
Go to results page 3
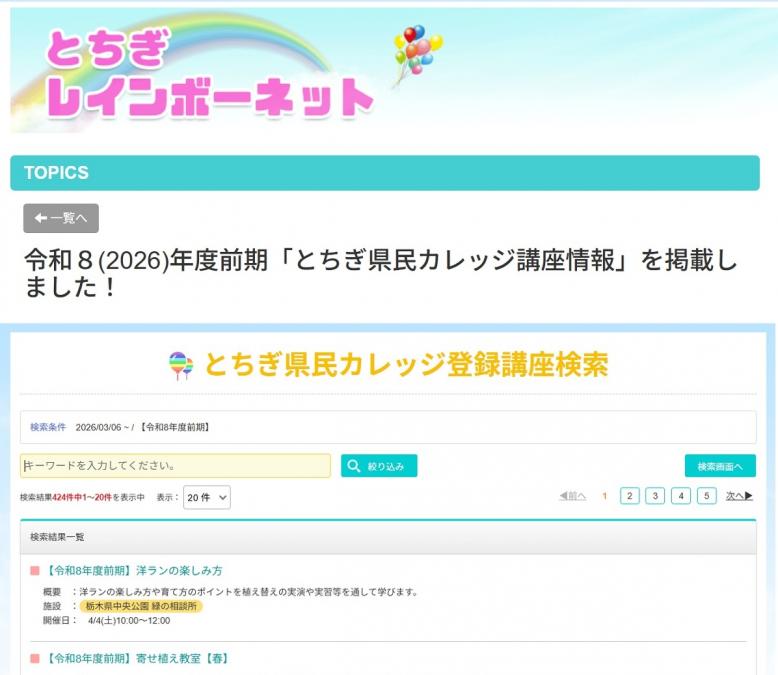655,496
